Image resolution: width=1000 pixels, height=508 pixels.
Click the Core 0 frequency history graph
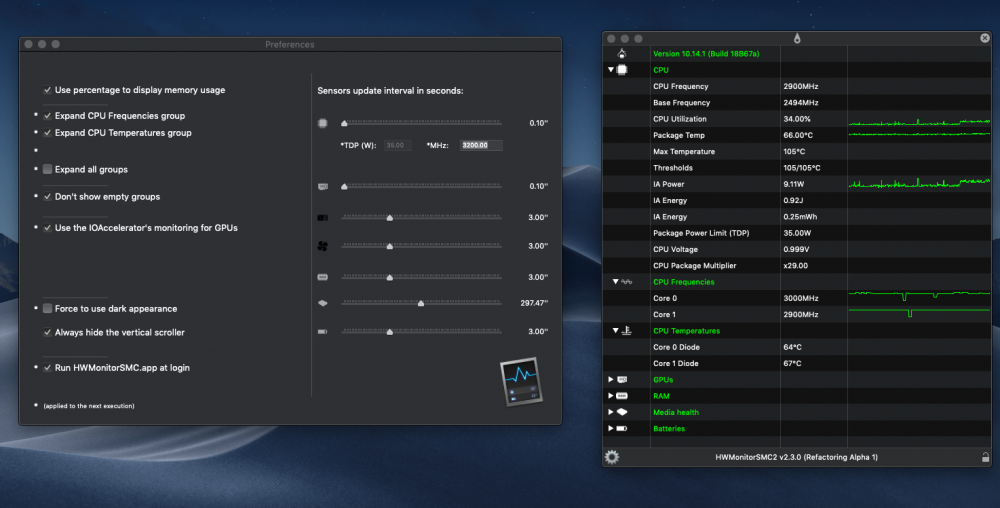click(x=919, y=298)
